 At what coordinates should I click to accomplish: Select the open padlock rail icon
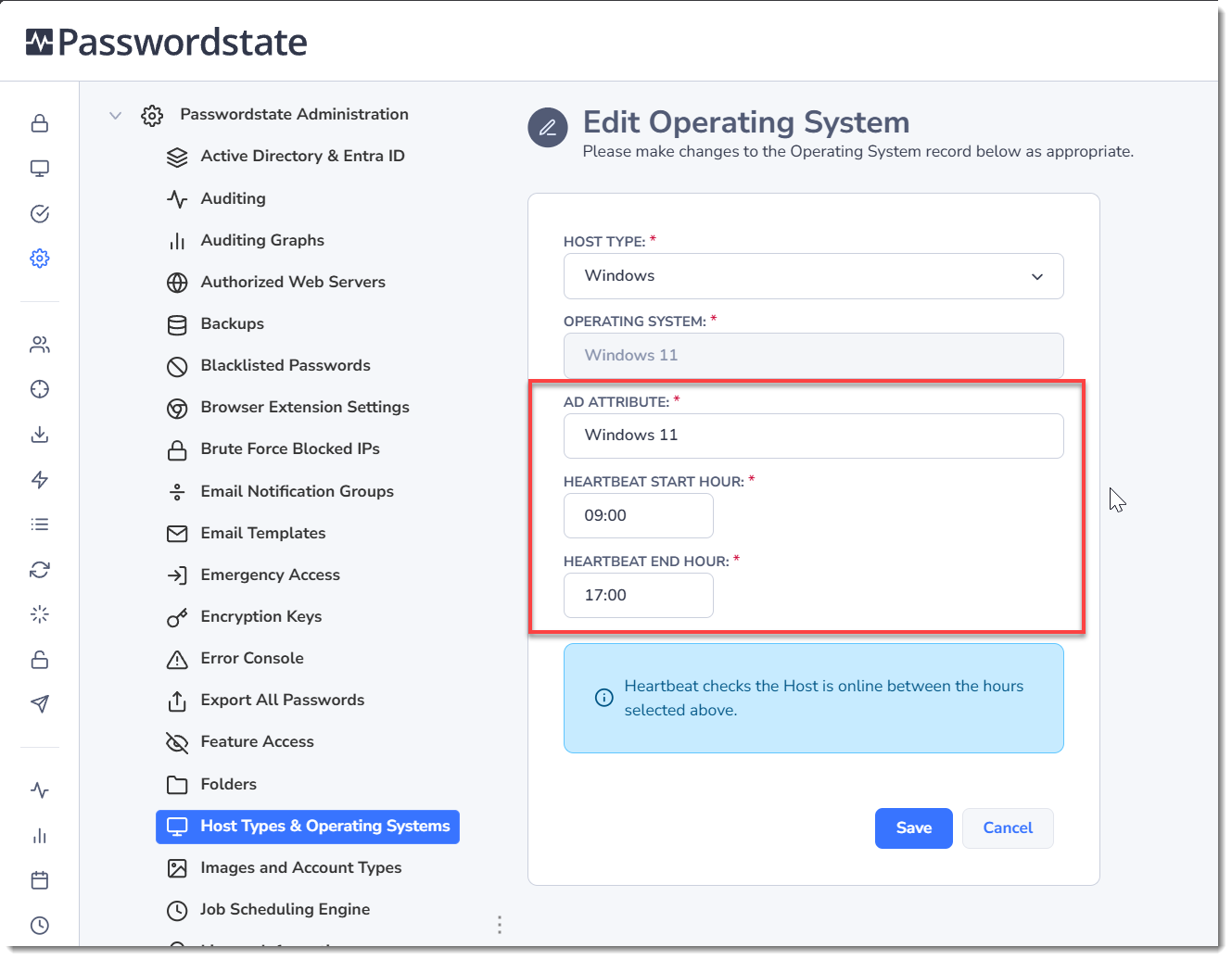[x=40, y=660]
